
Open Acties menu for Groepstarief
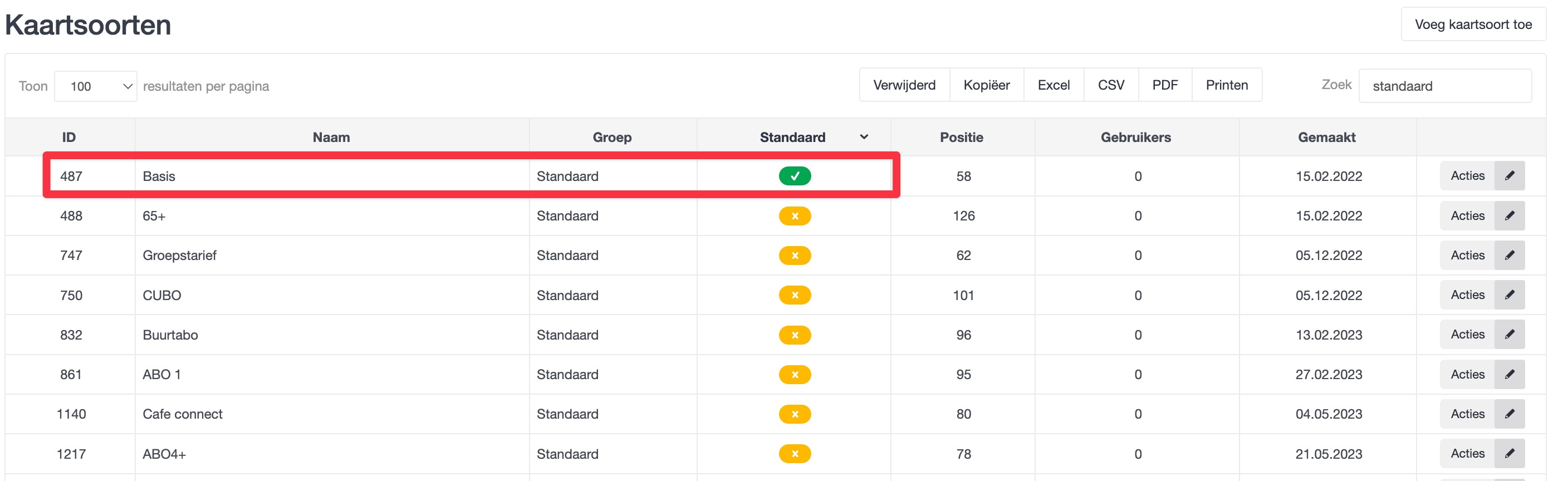point(1467,255)
